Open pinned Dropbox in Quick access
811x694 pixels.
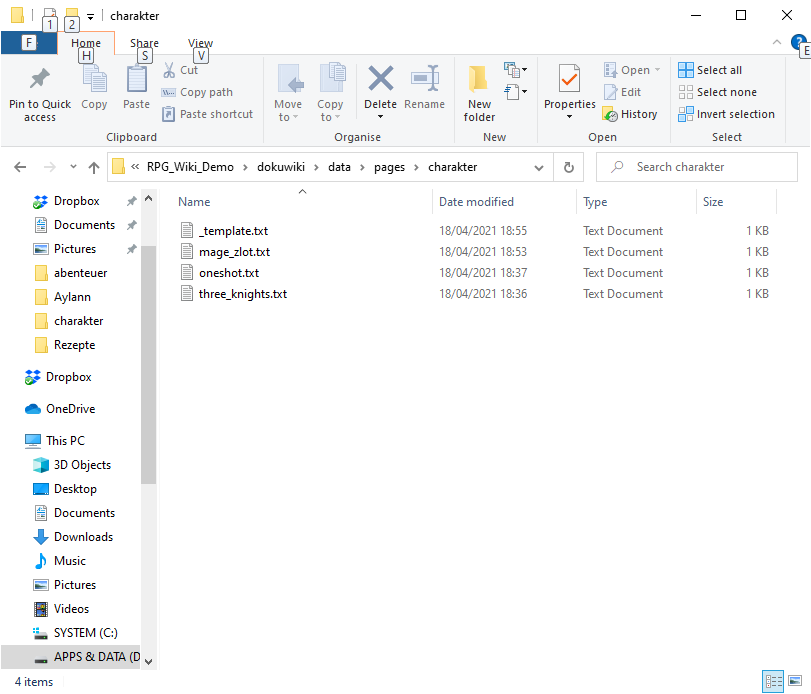click(77, 201)
